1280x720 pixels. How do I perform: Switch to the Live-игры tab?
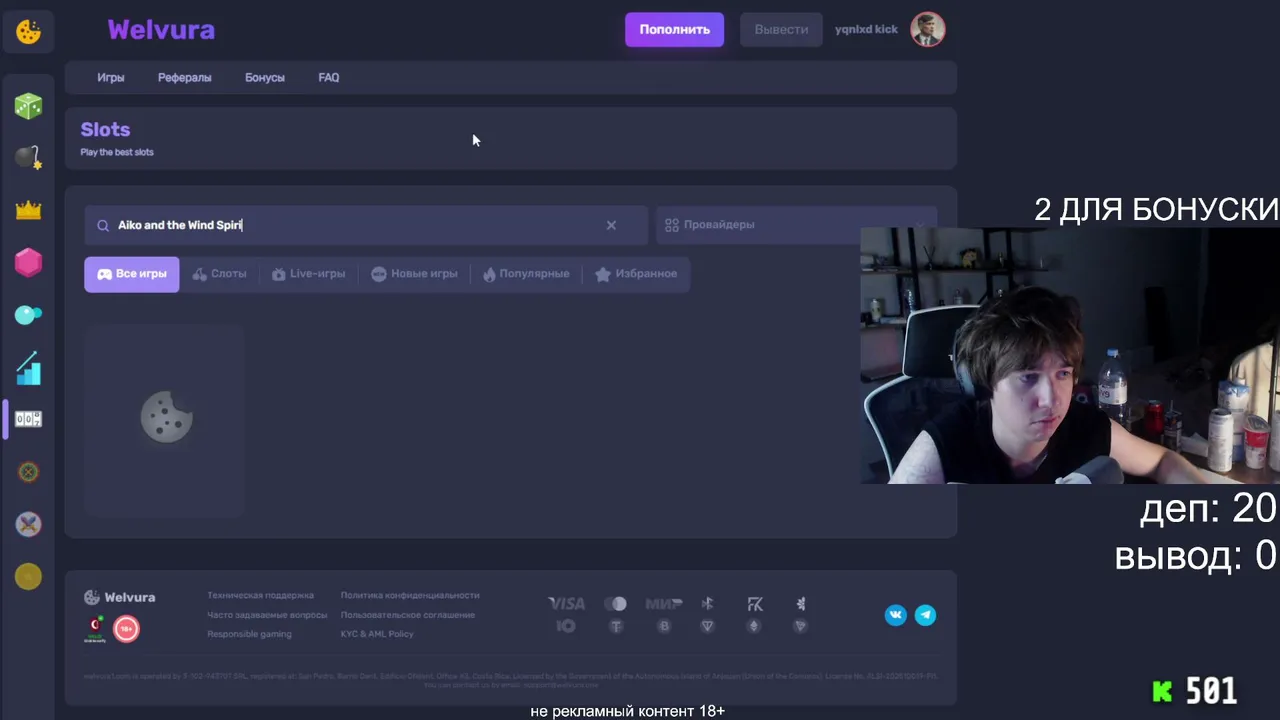tap(308, 274)
